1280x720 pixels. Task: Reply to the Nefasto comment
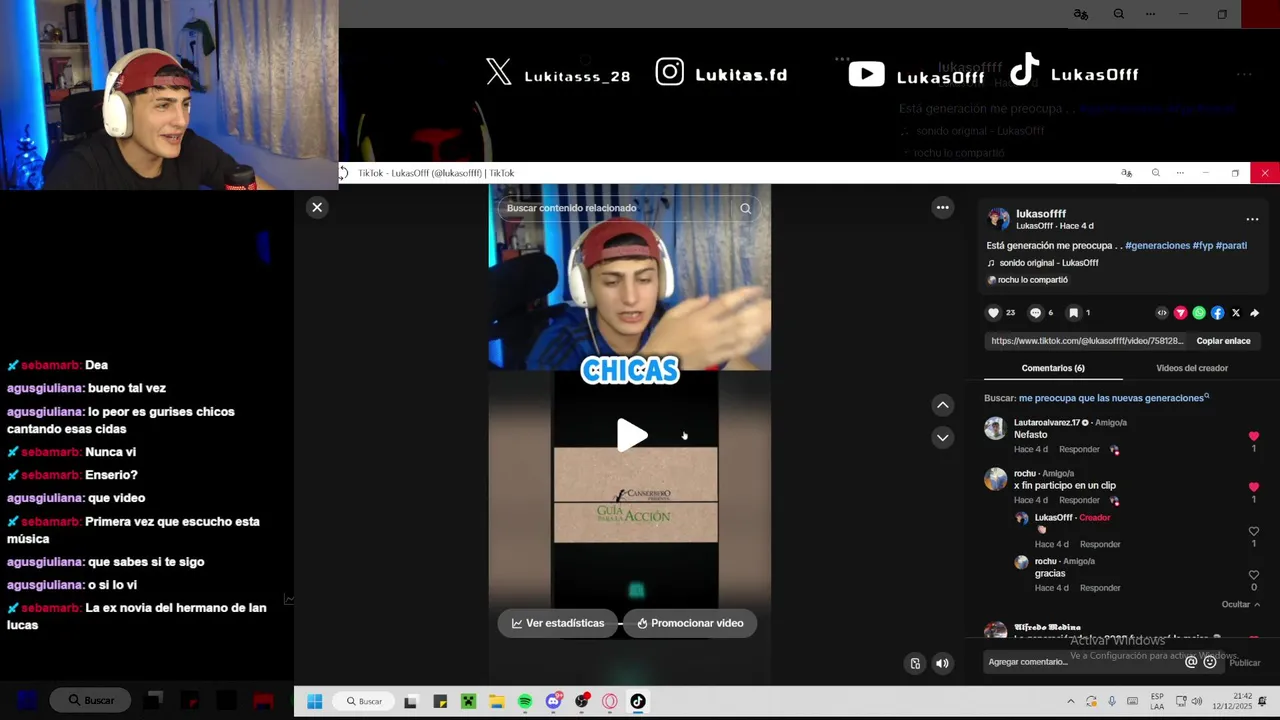click(x=1079, y=449)
